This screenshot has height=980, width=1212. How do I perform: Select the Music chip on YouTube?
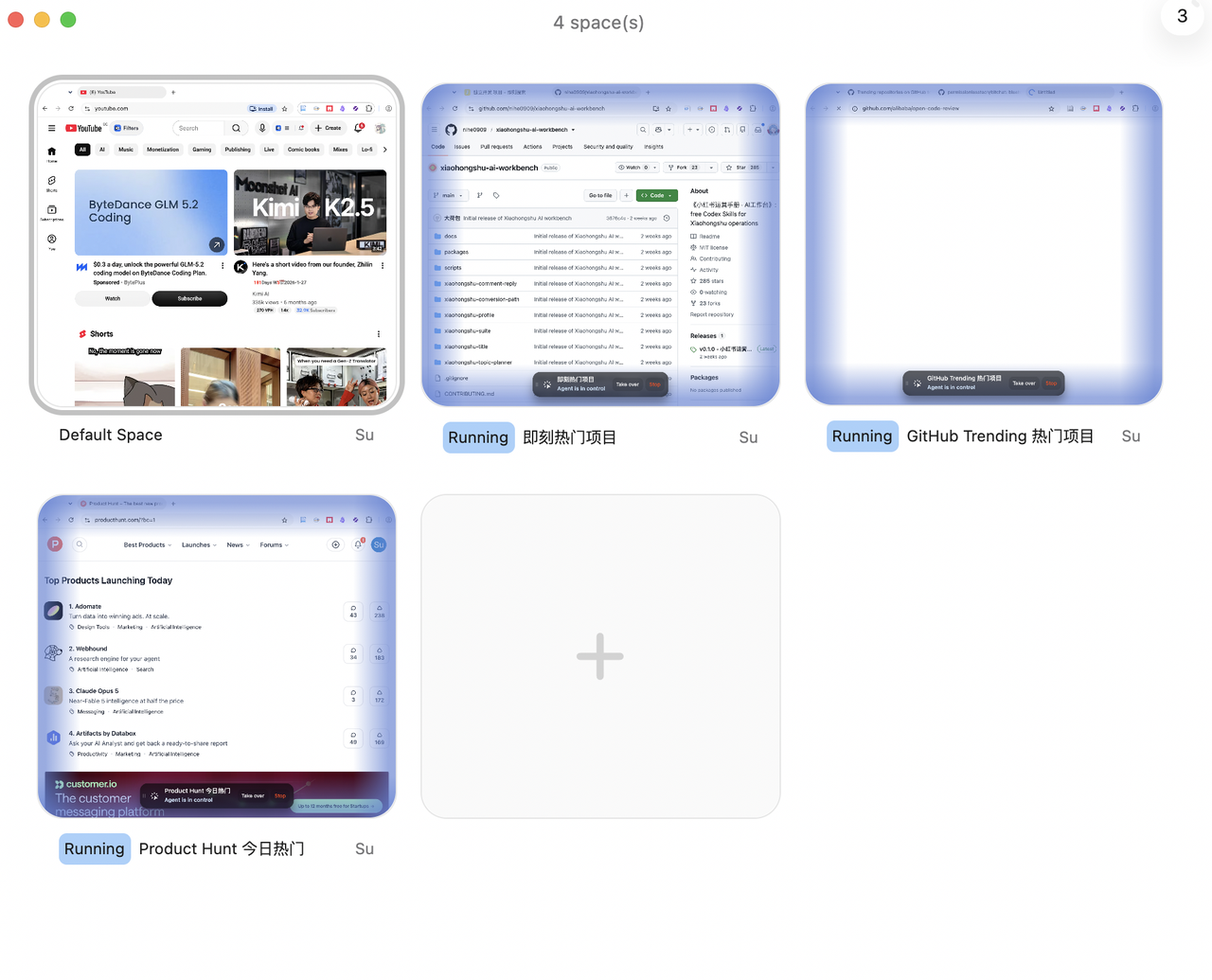click(x=126, y=150)
